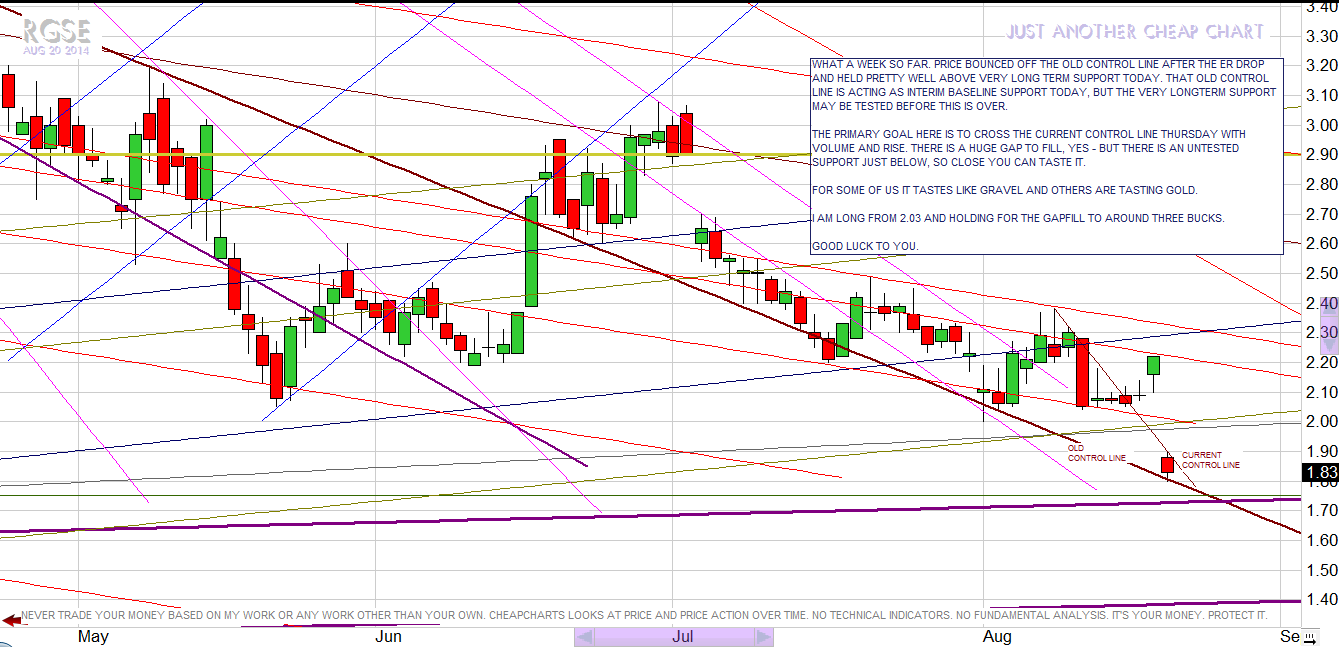Screen dimensions: 1339x647
Task: Click the left arrow of the Jul time scrollbar
Action: (583, 637)
